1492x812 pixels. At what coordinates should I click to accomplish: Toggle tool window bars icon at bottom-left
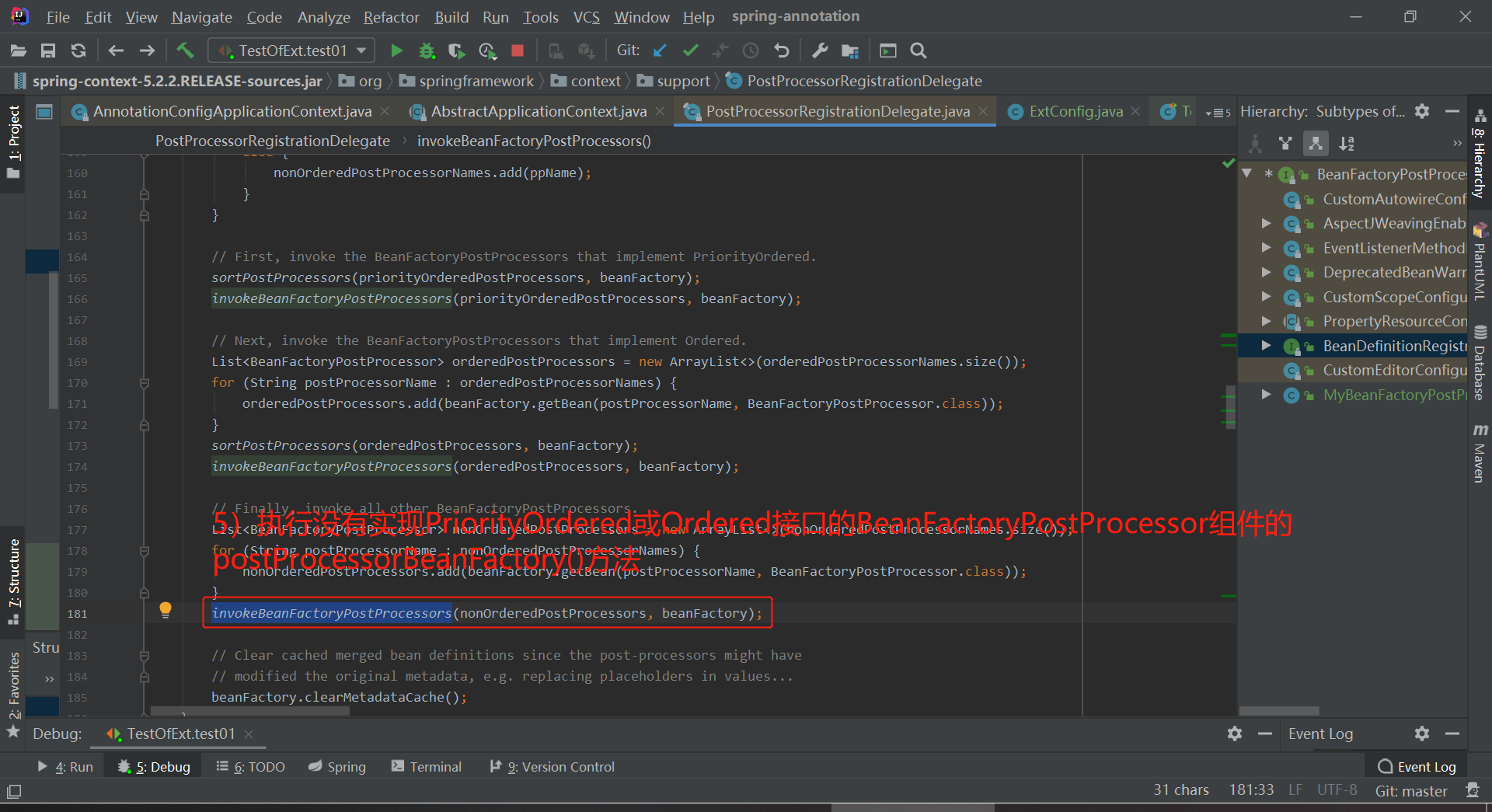(x=14, y=792)
